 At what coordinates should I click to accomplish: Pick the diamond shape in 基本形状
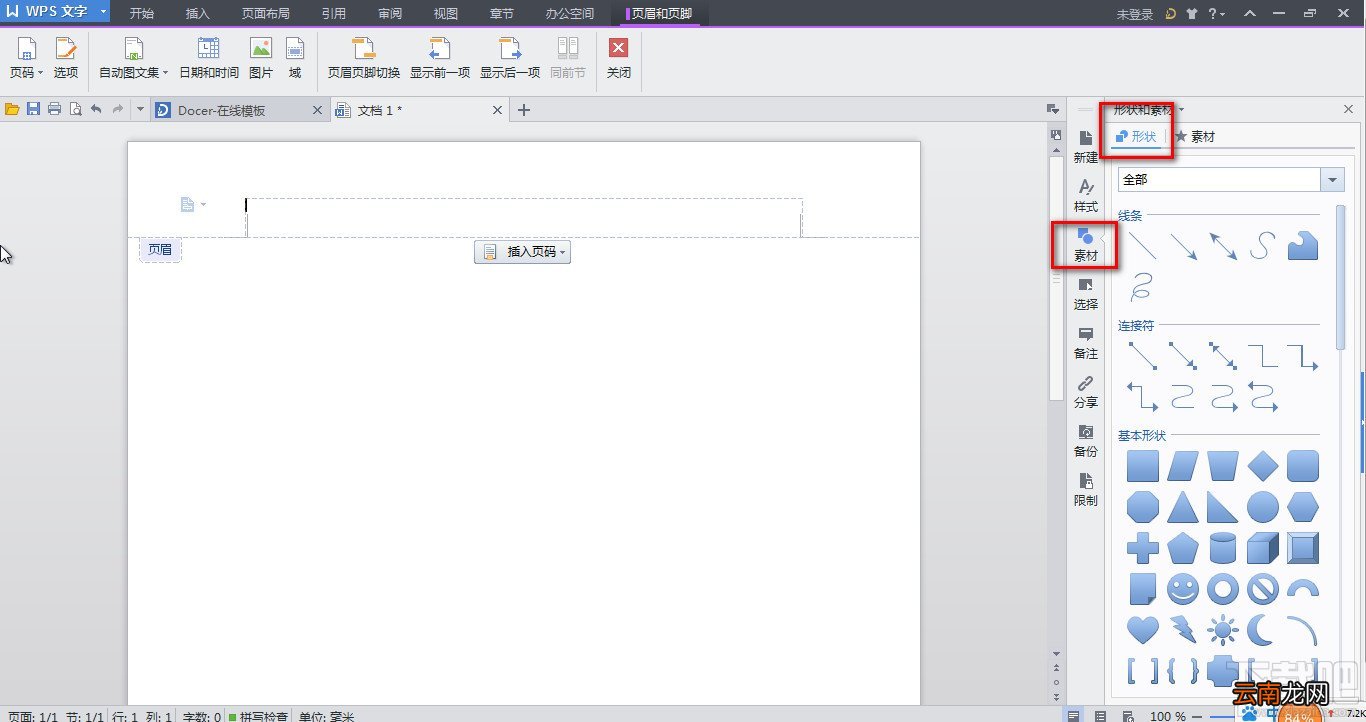point(1263,466)
